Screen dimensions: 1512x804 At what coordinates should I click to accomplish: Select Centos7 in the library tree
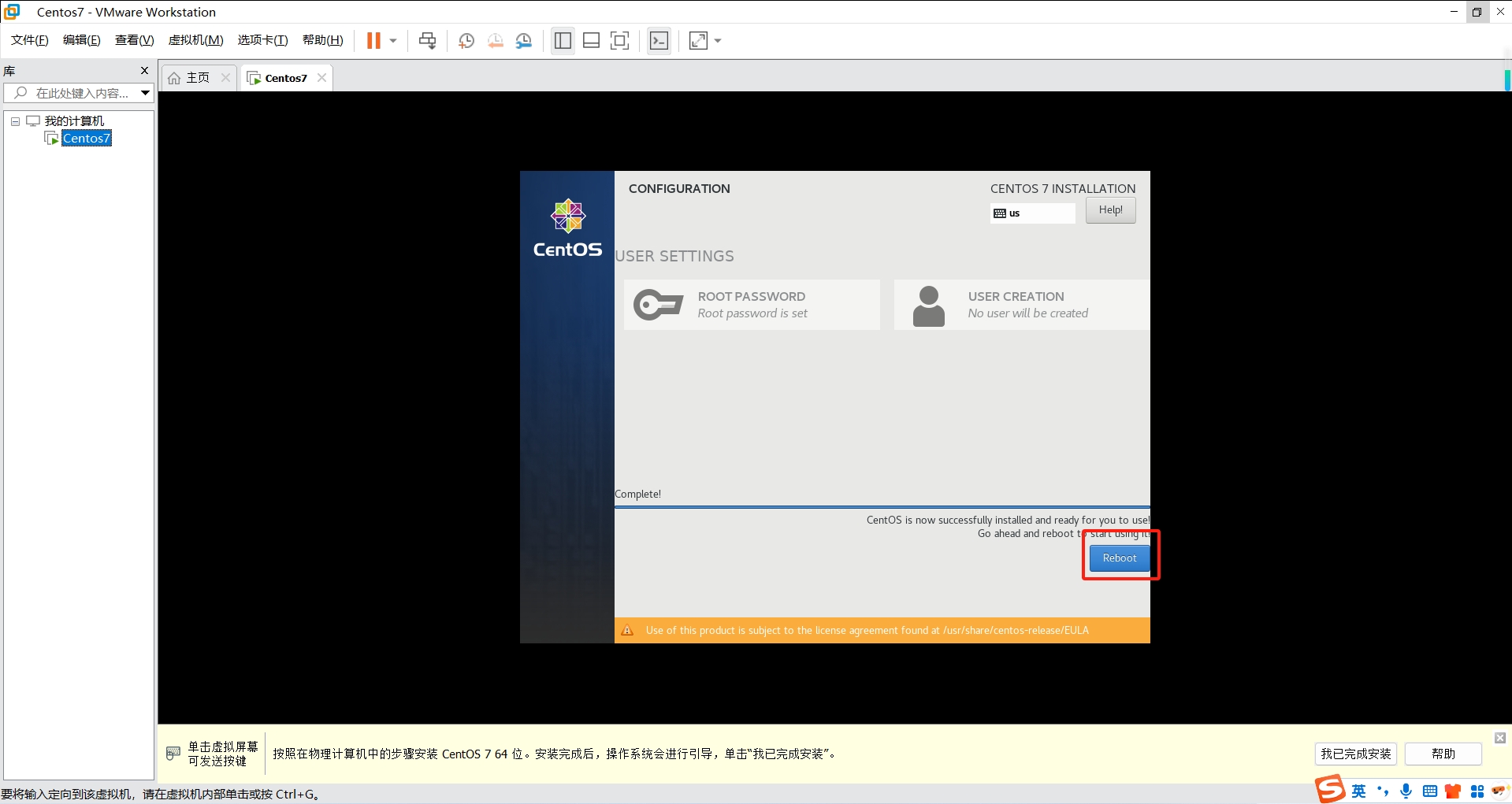[87, 139]
